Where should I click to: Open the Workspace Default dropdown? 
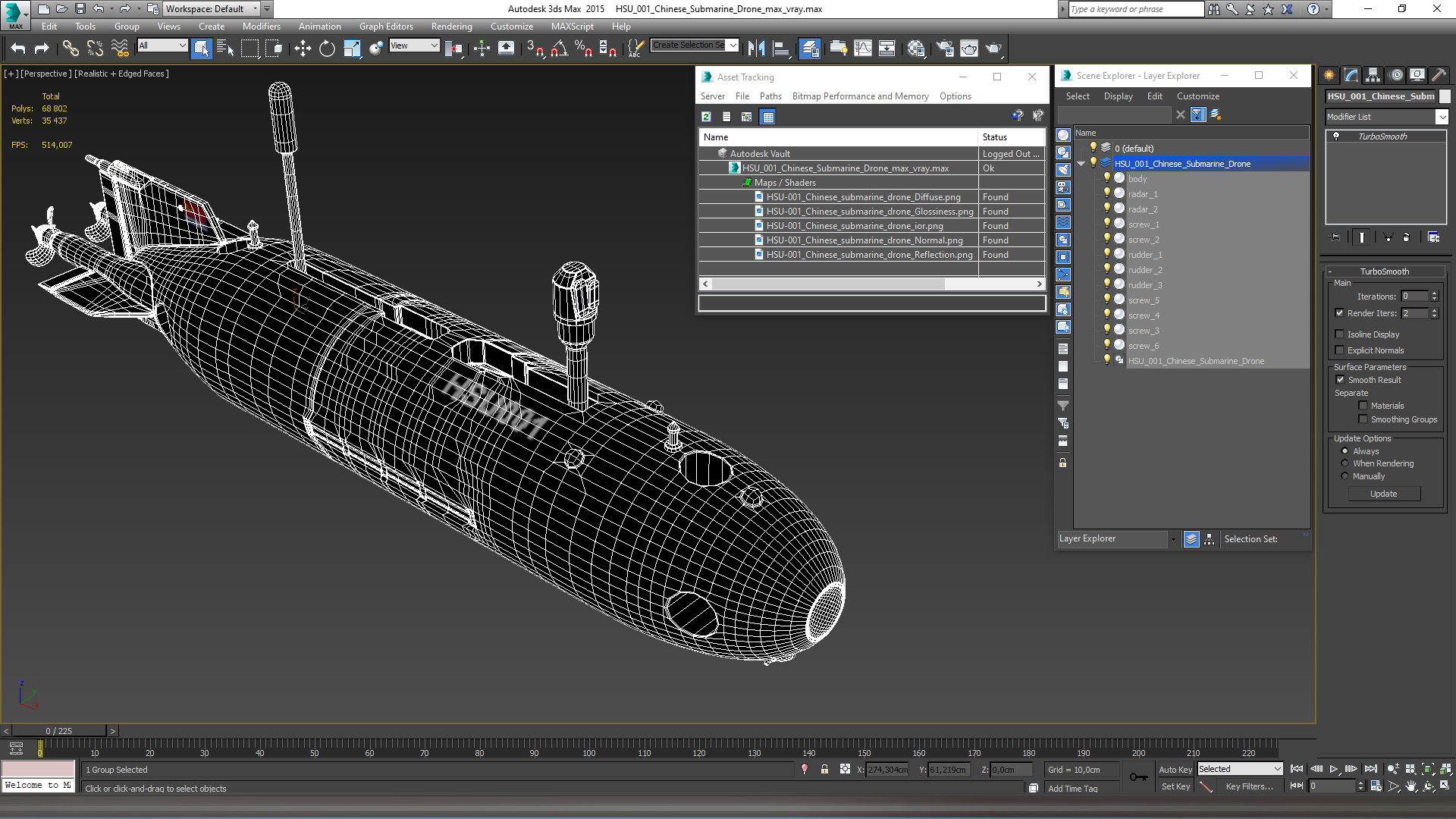point(212,9)
